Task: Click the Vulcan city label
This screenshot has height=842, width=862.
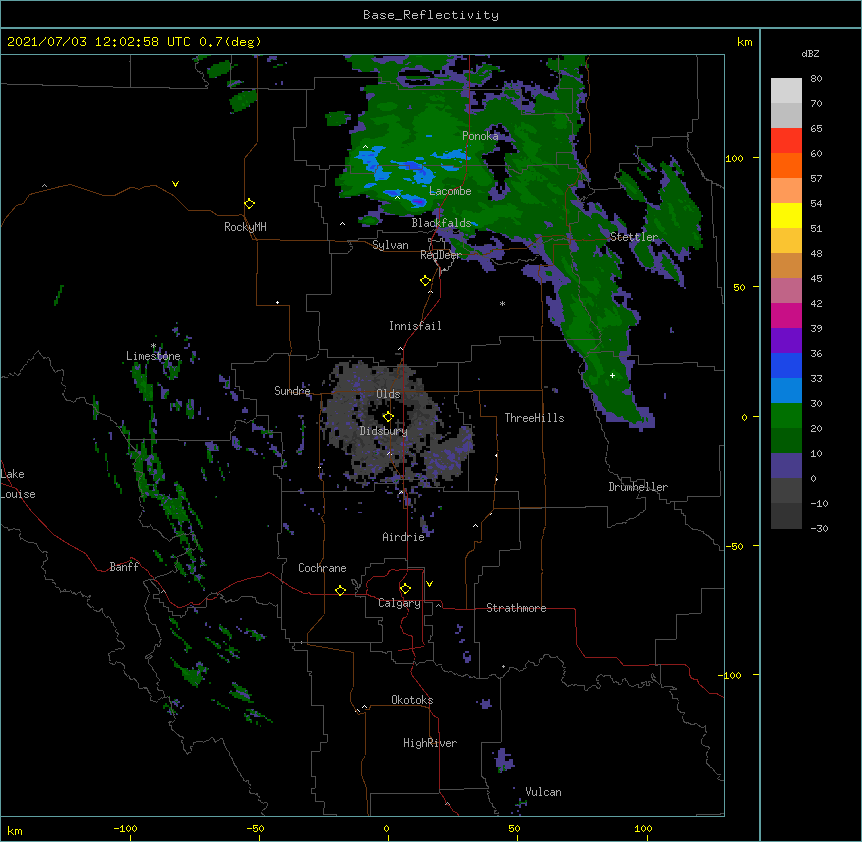Action: [x=543, y=792]
